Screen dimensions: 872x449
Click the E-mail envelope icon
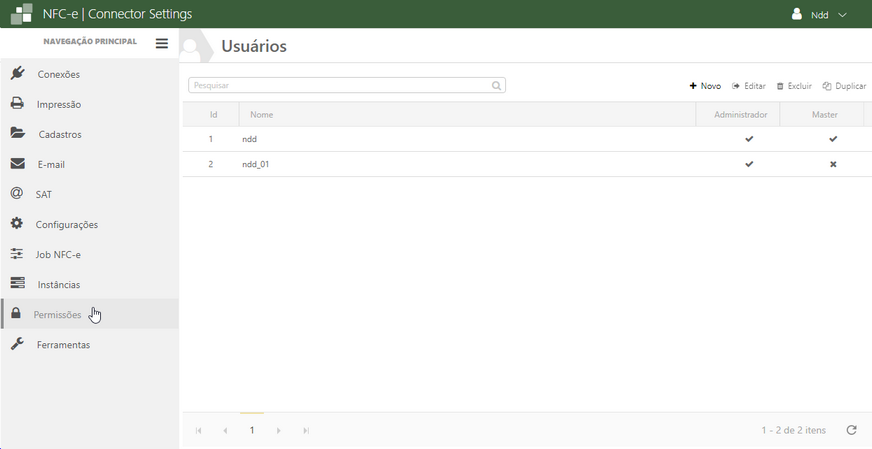17,164
